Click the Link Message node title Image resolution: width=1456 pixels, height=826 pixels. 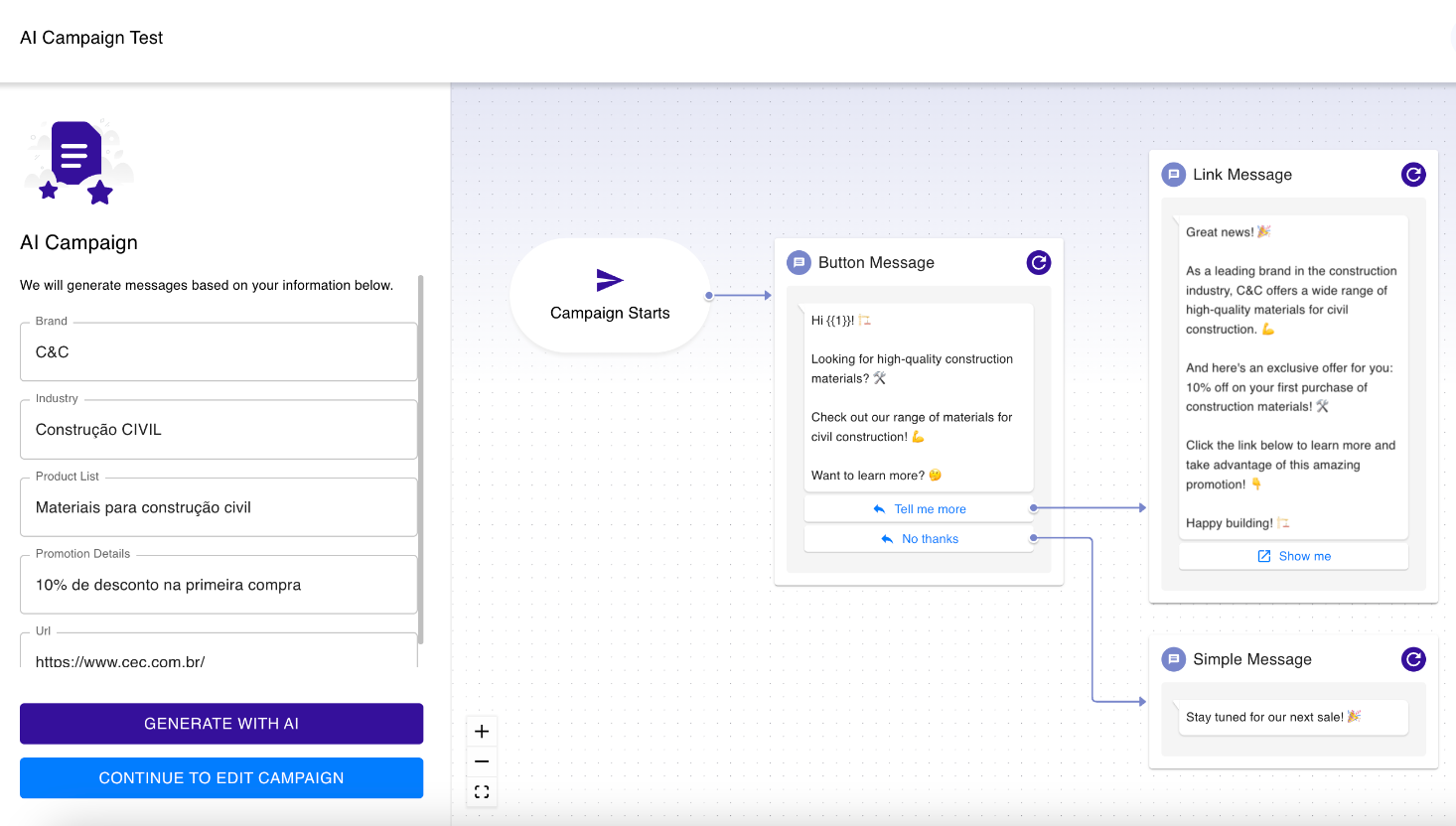(1242, 175)
